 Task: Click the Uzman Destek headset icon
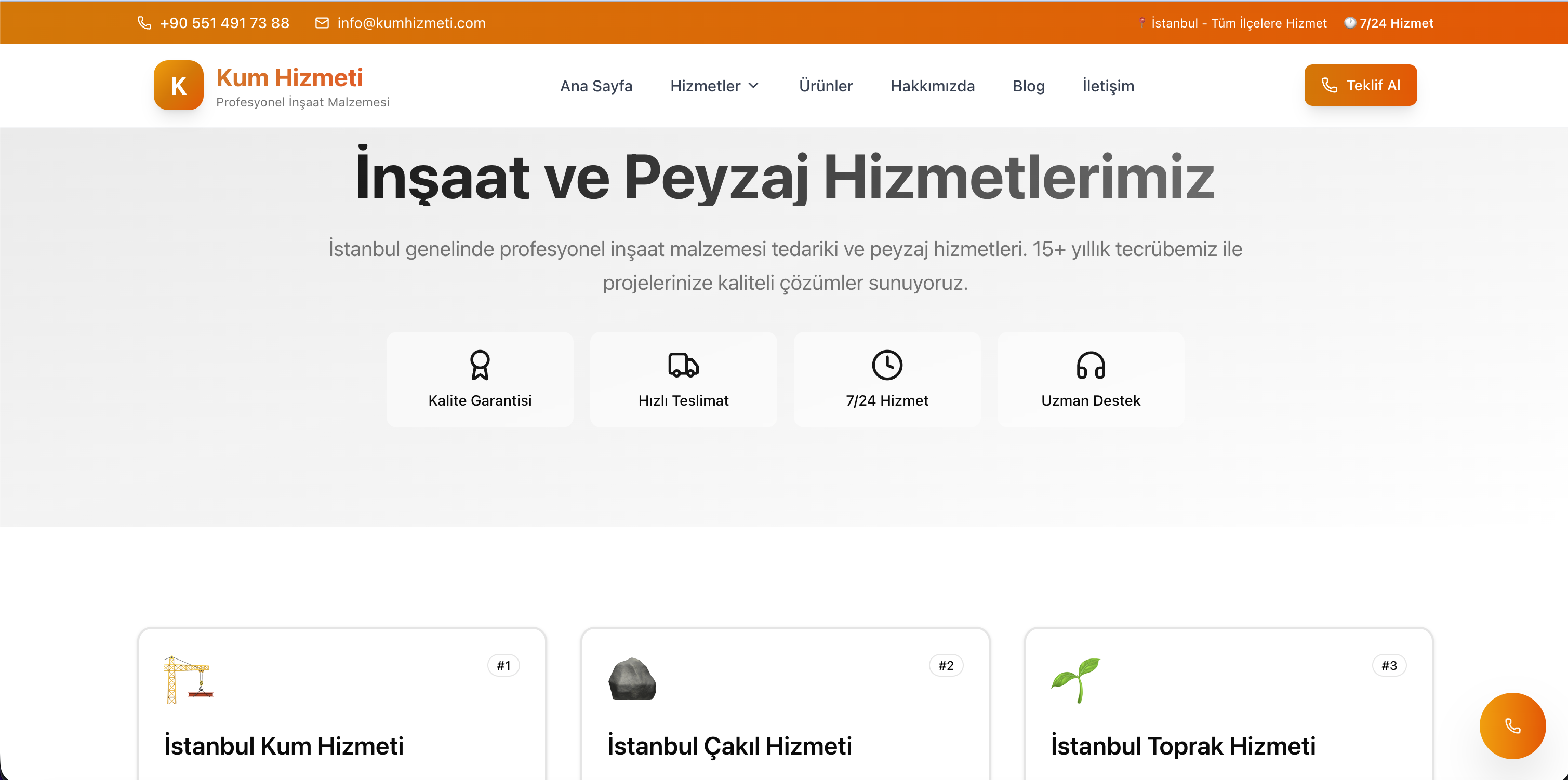(x=1090, y=365)
